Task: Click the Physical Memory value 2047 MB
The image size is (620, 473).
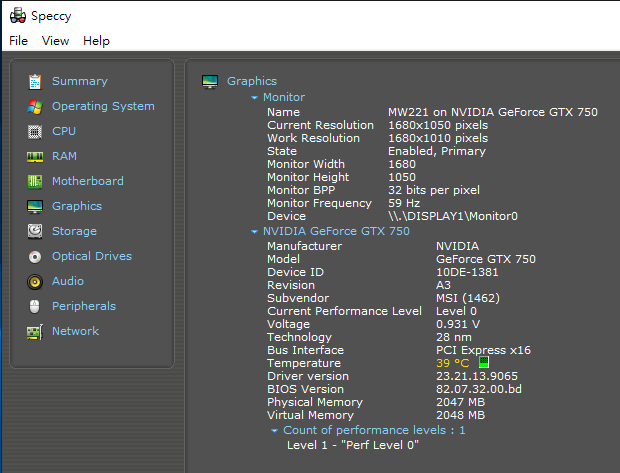Action: [460, 402]
